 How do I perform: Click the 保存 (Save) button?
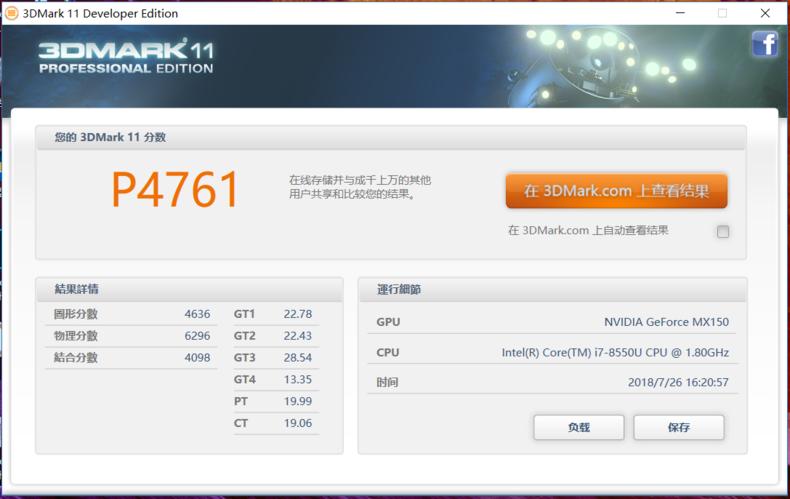(679, 427)
